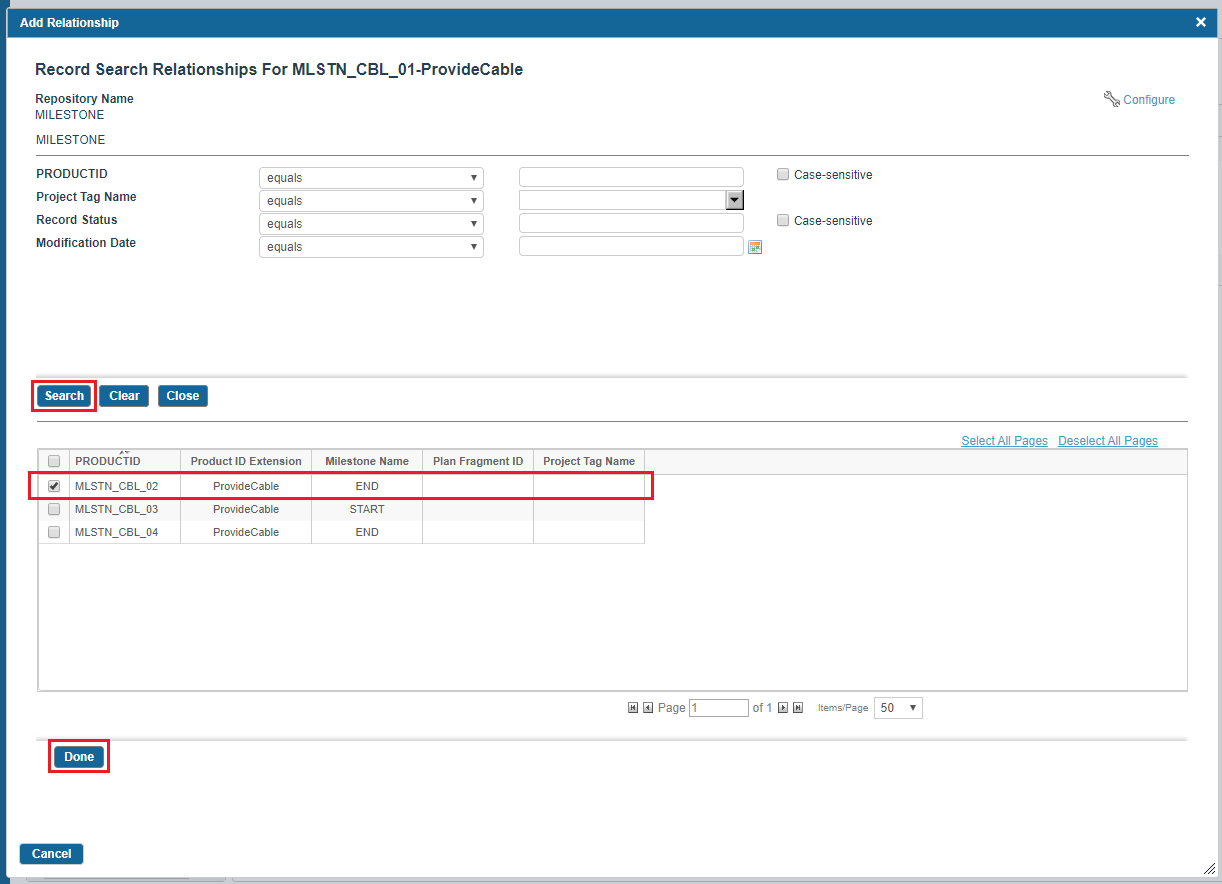Toggle the select-all header checkbox
Screen dimensions: 1222x884
54,461
